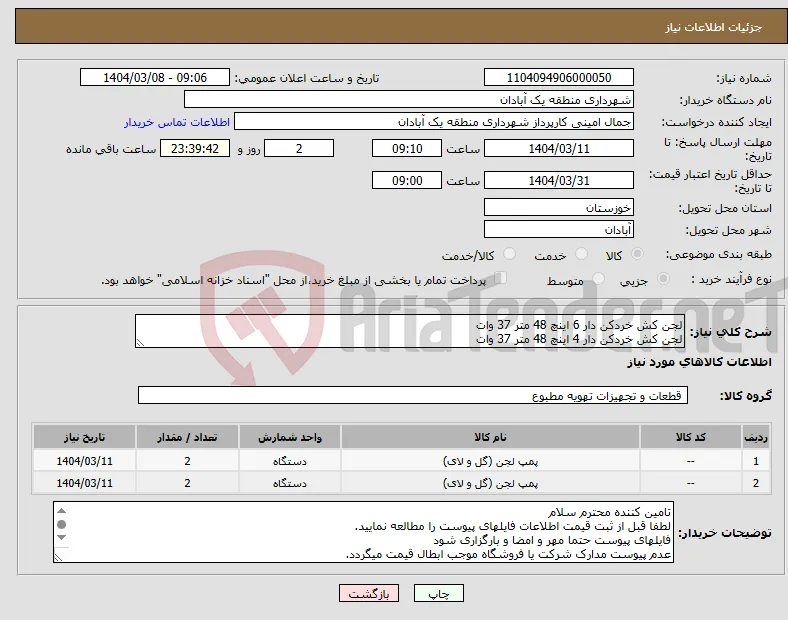The width and height of the screenshot is (788, 620).
Task: Click the response deadline date 1404/03/11 field
Action: pyautogui.click(x=559, y=148)
